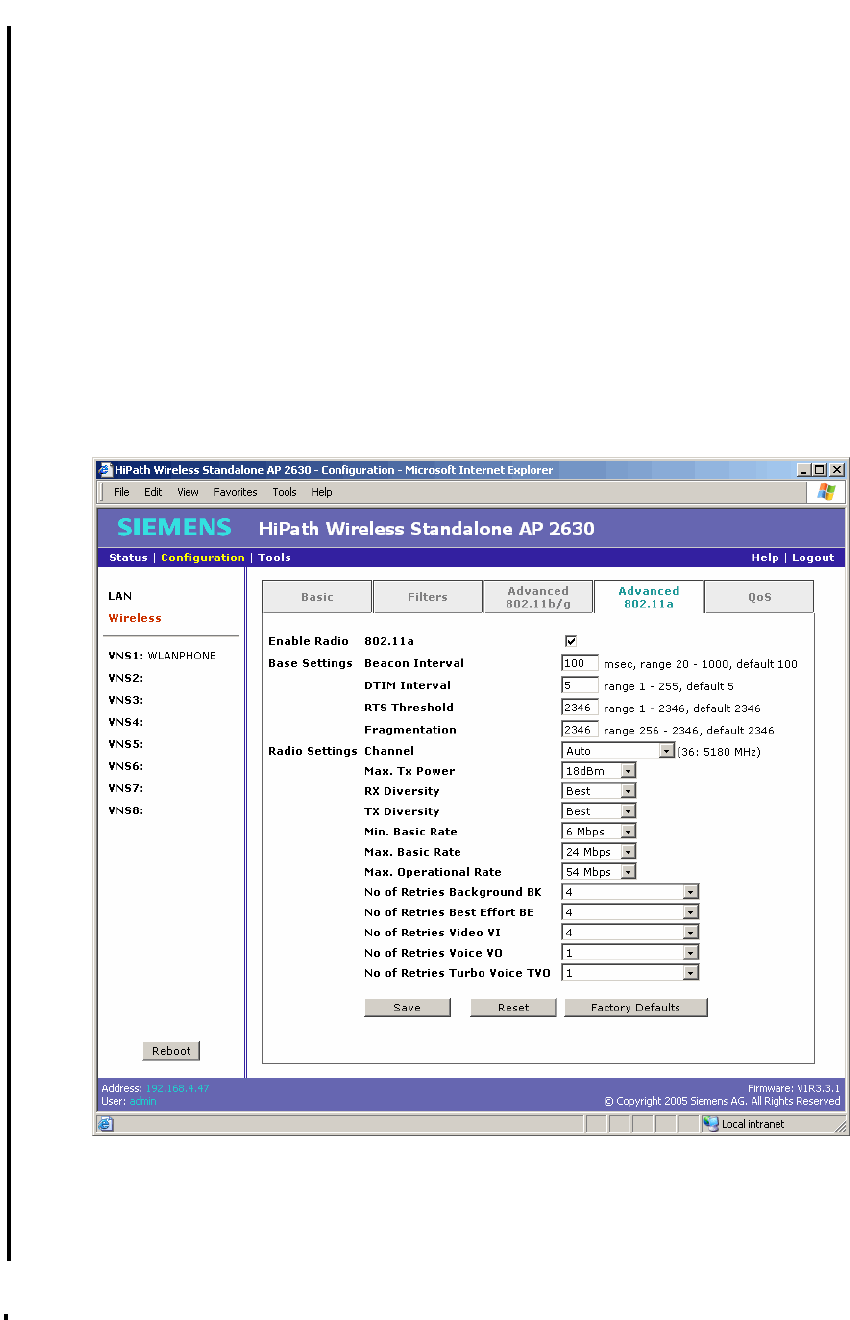Viewport: 850px width, 1320px height.
Task: Open the Tools link in navigation bar
Action: click(274, 558)
